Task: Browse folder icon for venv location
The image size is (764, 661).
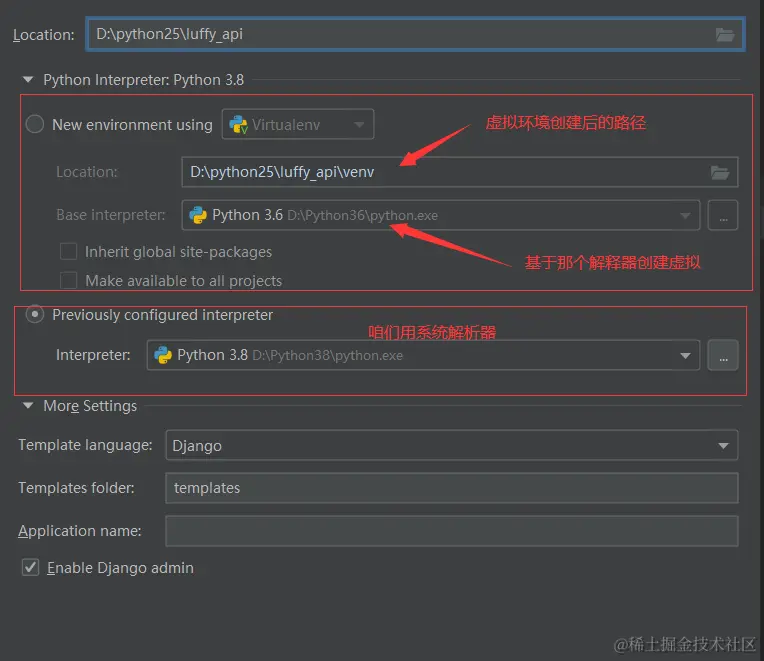Action: 720,172
